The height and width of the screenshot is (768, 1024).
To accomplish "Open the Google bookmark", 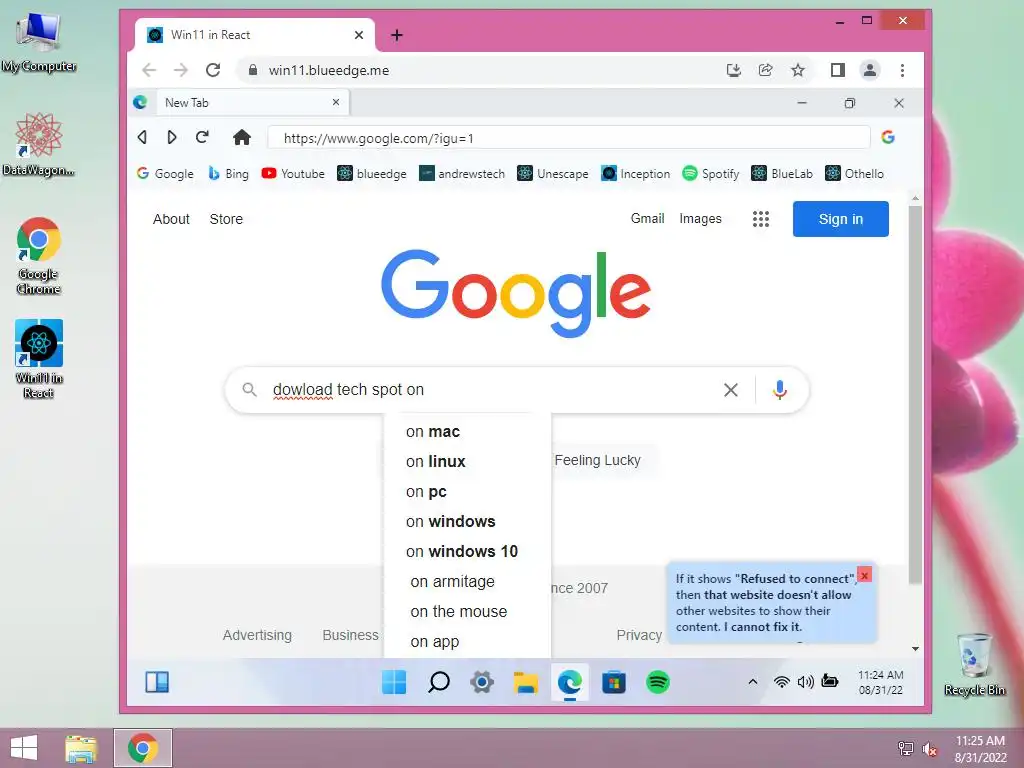I will (x=165, y=174).
